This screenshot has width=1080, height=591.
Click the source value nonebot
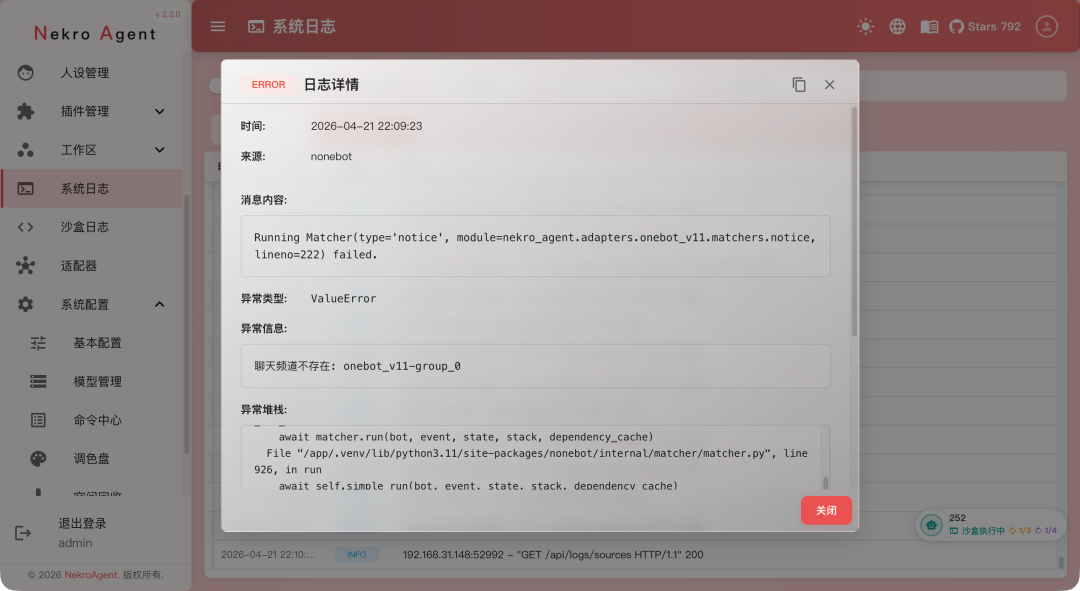click(331, 156)
